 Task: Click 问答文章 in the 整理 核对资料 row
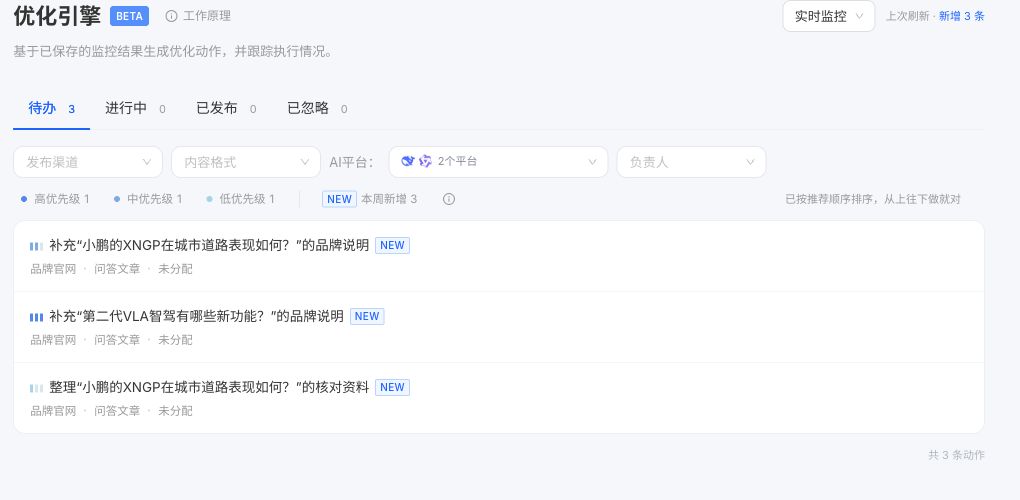coord(117,410)
